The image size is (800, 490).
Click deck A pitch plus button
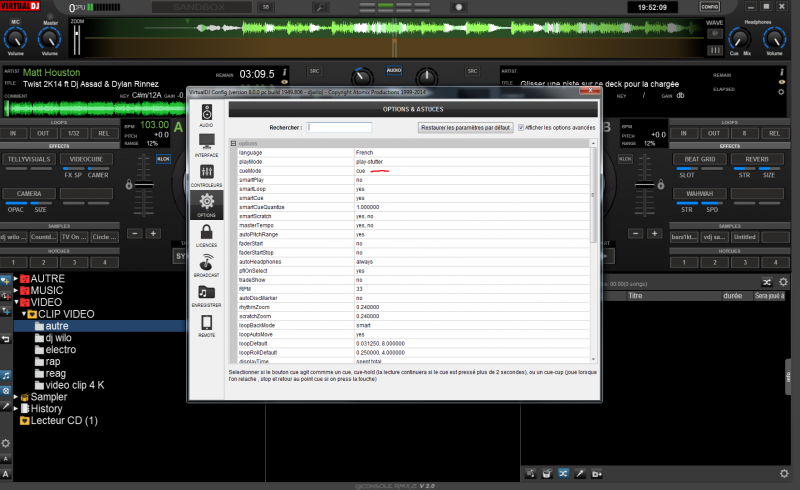point(153,233)
